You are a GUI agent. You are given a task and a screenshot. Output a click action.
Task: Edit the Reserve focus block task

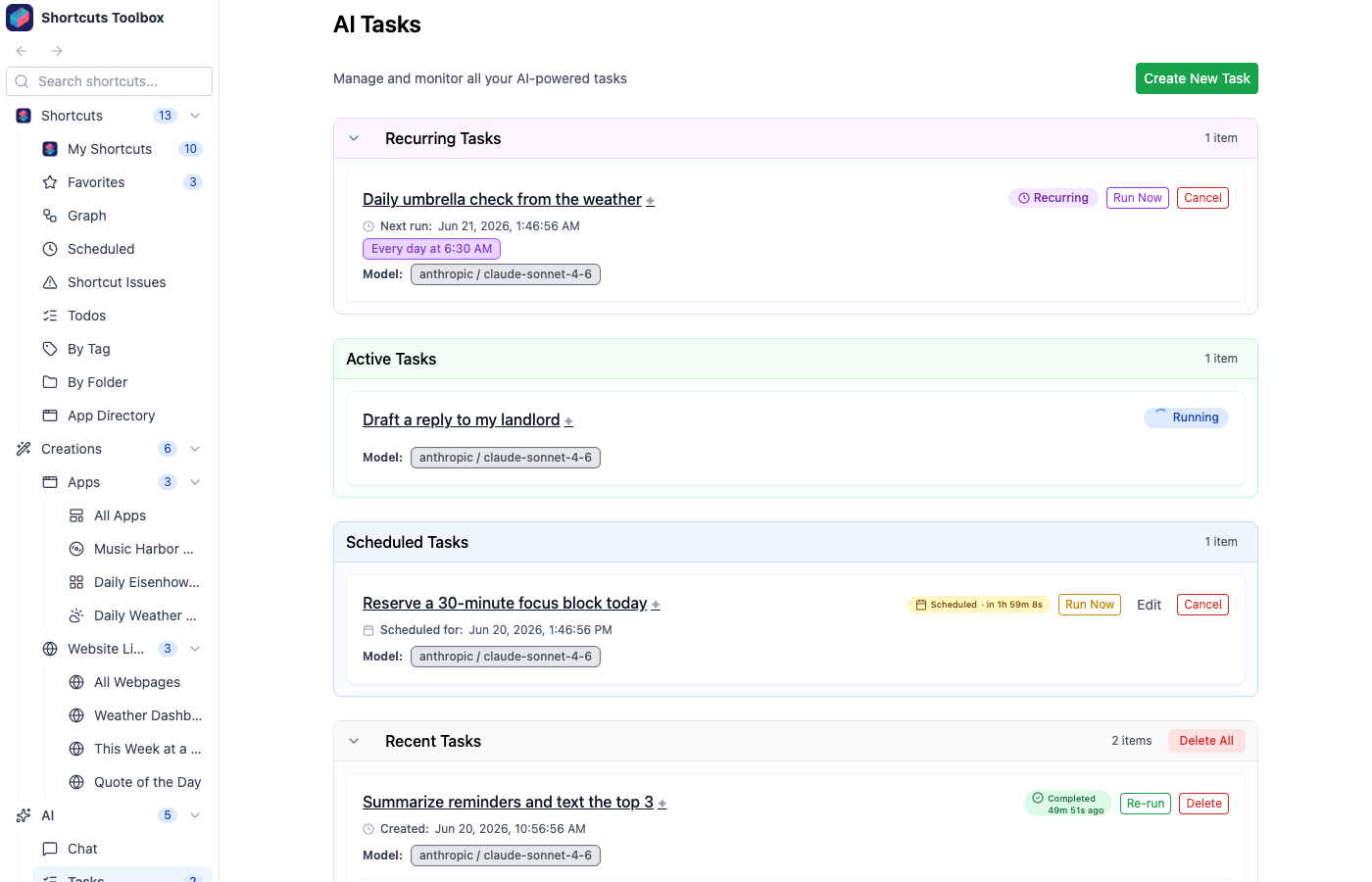click(1149, 605)
